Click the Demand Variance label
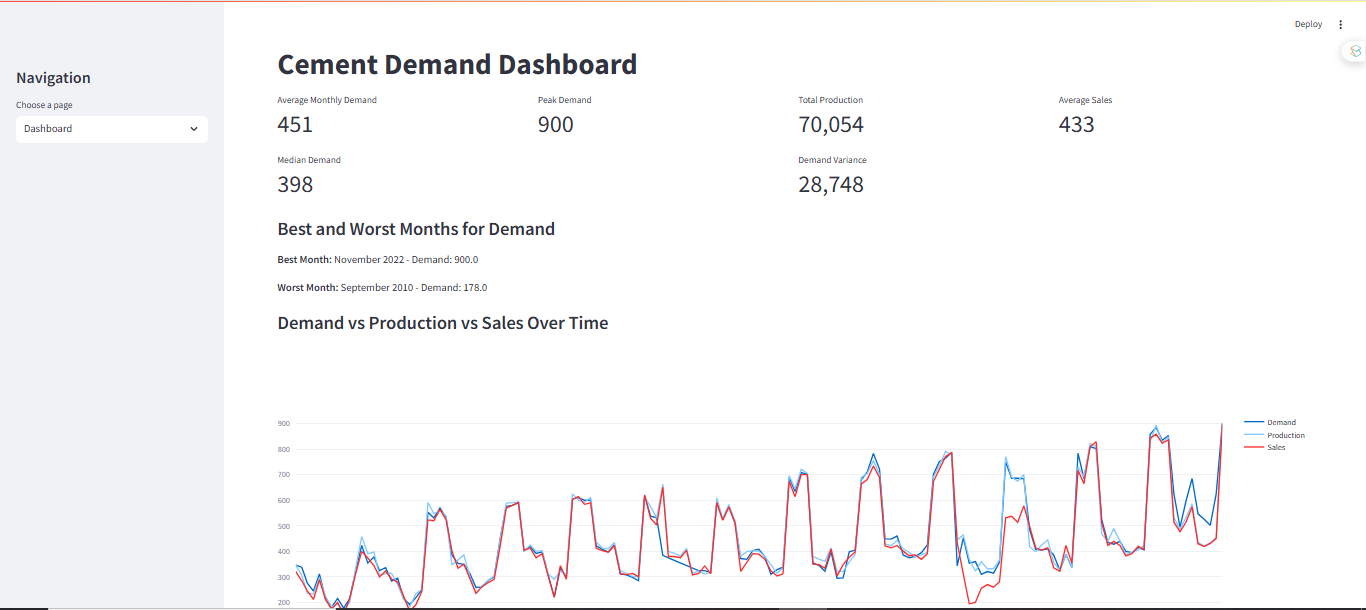This screenshot has height=610, width=1366. (833, 160)
